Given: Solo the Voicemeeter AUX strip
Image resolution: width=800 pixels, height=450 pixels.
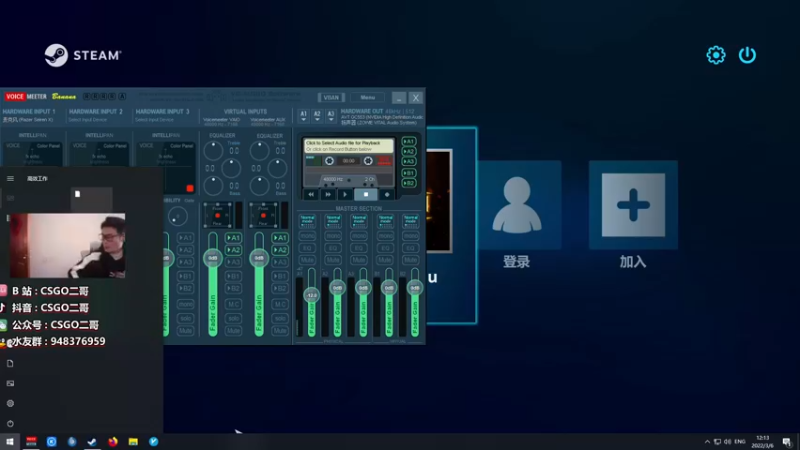Looking at the screenshot, I should pyautogui.click(x=280, y=318).
